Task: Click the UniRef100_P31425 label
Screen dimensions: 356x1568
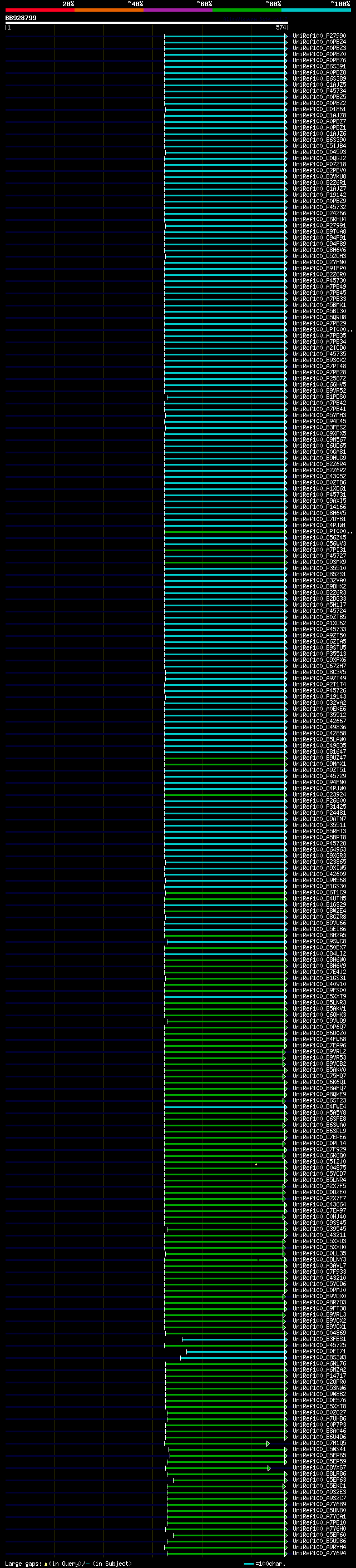Action: (x=319, y=807)
